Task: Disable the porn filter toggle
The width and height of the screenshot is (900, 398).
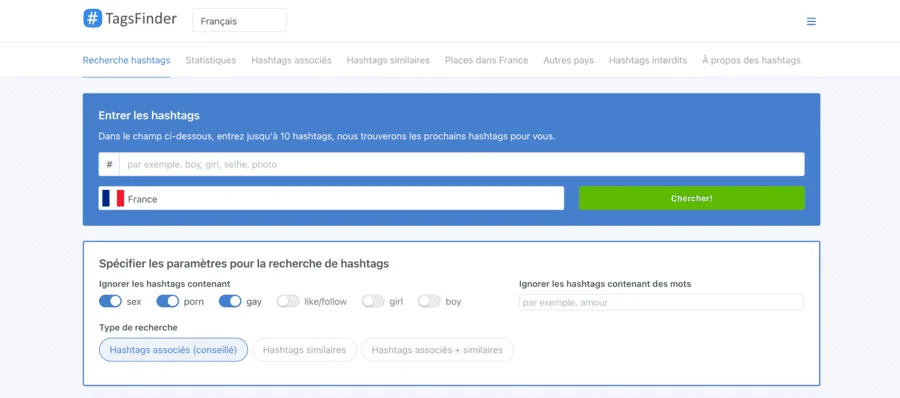Action: 168,302
